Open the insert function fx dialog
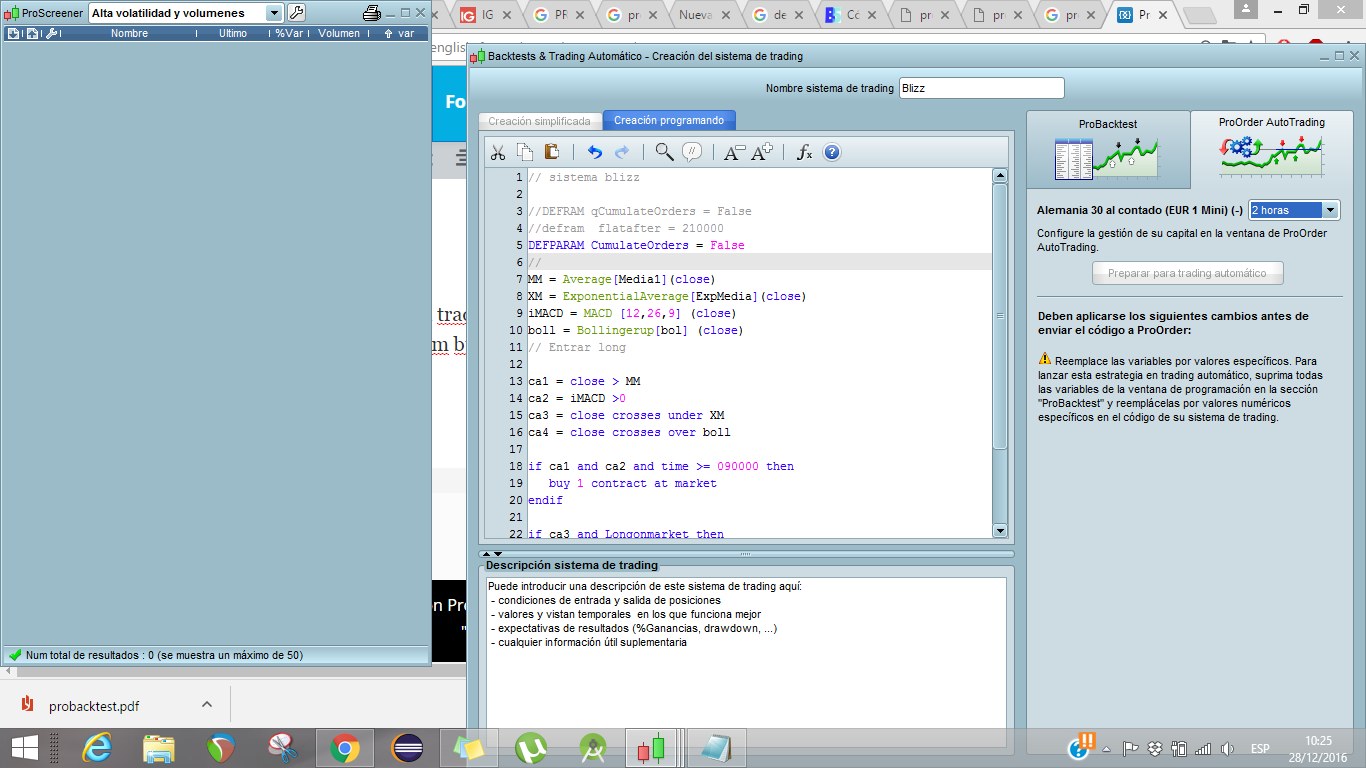This screenshot has width=1366, height=768. point(801,152)
